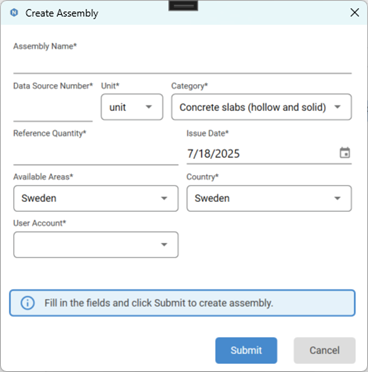This screenshot has height=372, width=368.
Task: Click the Available Areas dropdown arrow
Action: 164,198
